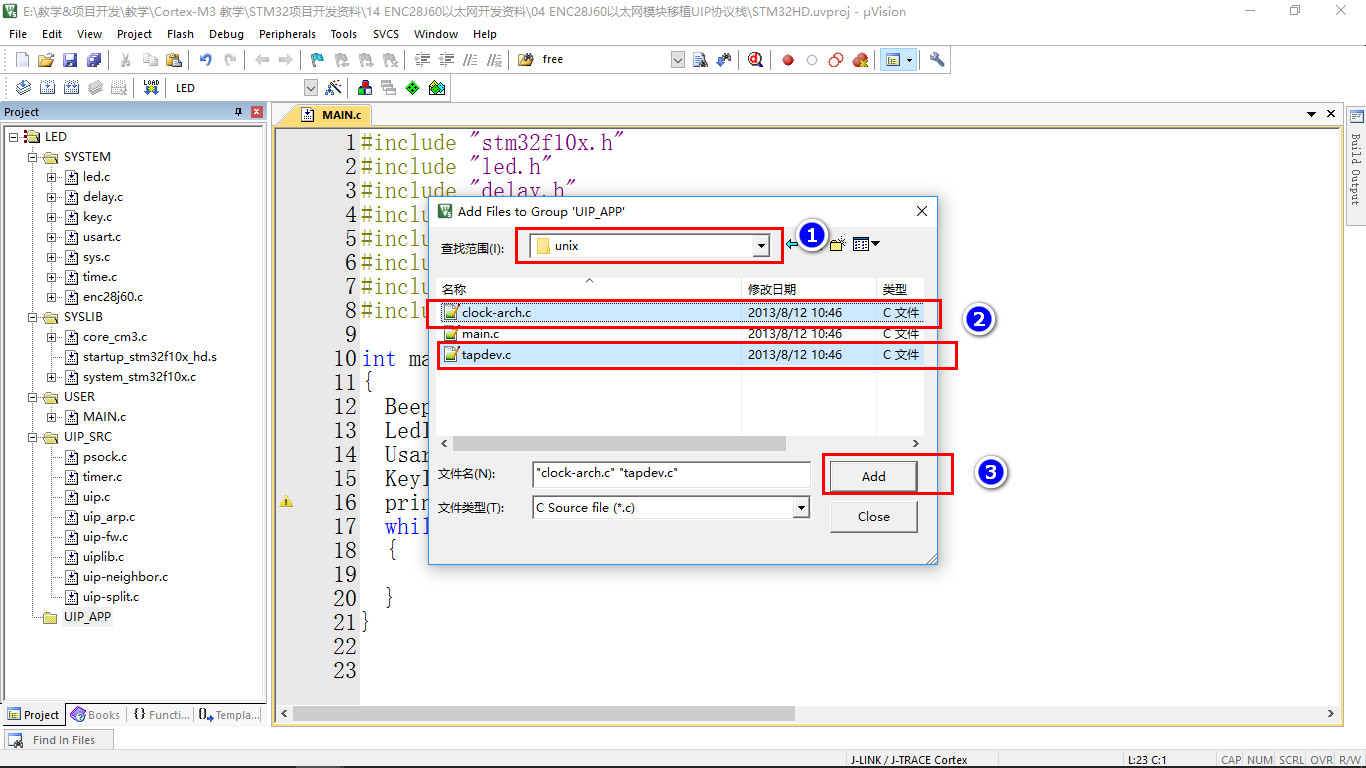The height and width of the screenshot is (768, 1366).
Task: Click the Add button in dialog
Action: [873, 477]
